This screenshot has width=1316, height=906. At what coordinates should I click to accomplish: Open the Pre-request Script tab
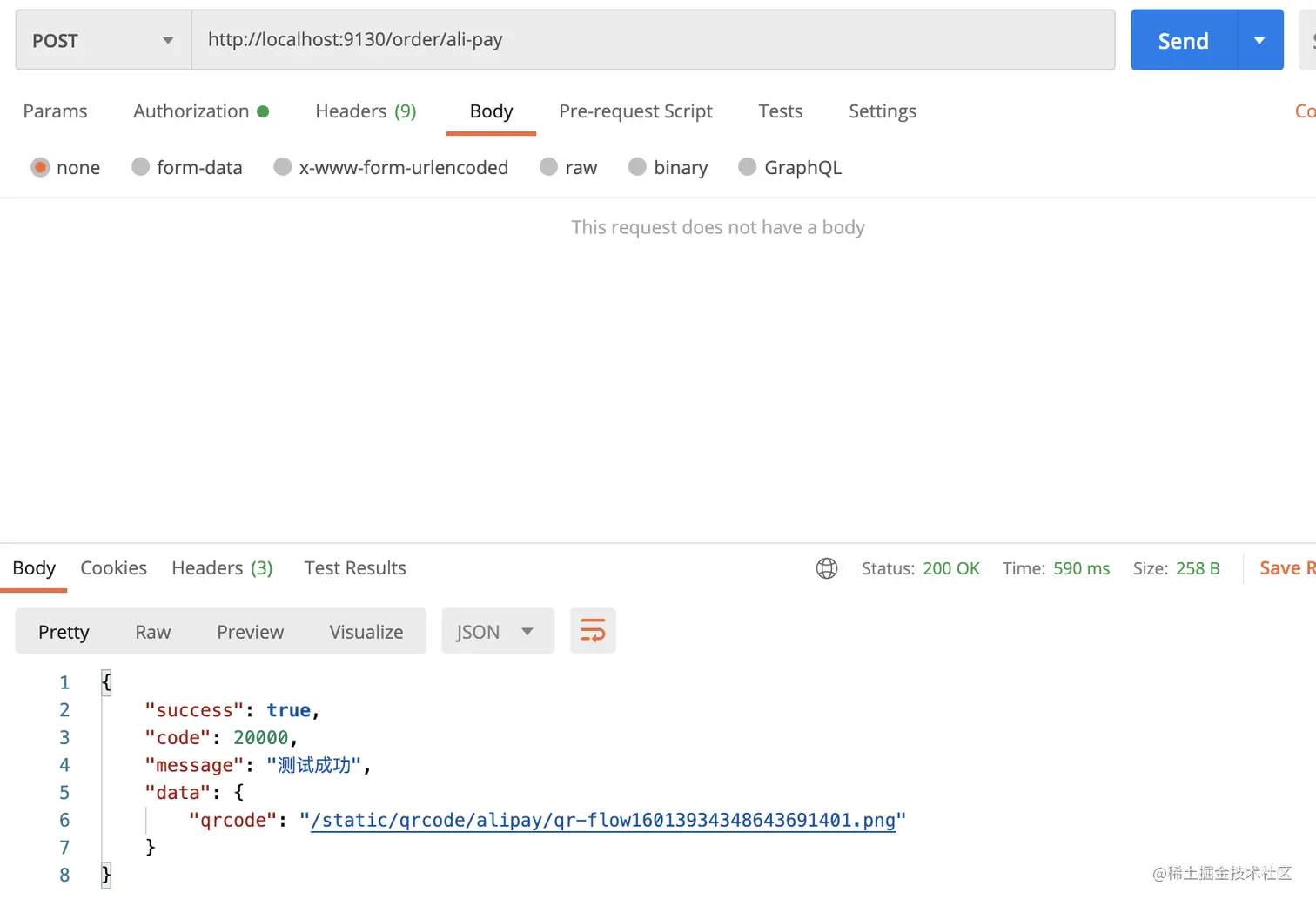[635, 111]
